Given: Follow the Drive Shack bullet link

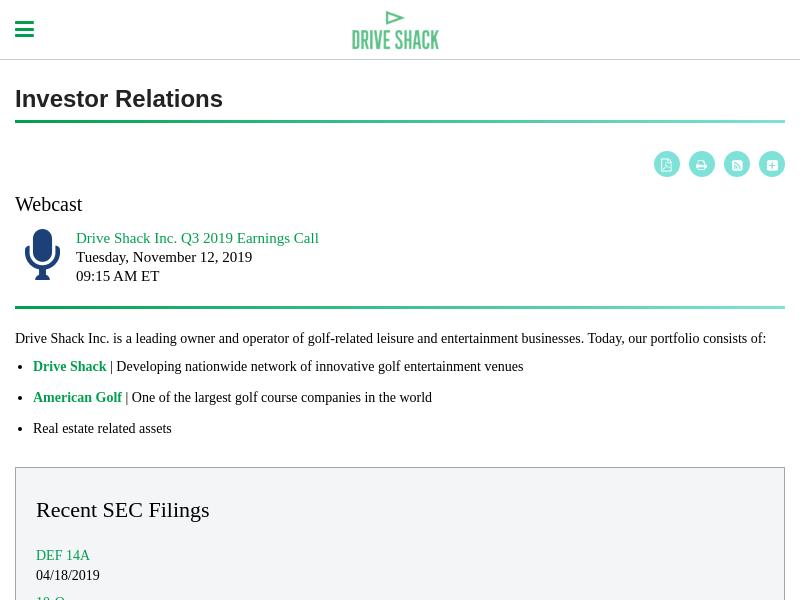Looking at the screenshot, I should 70,366.
